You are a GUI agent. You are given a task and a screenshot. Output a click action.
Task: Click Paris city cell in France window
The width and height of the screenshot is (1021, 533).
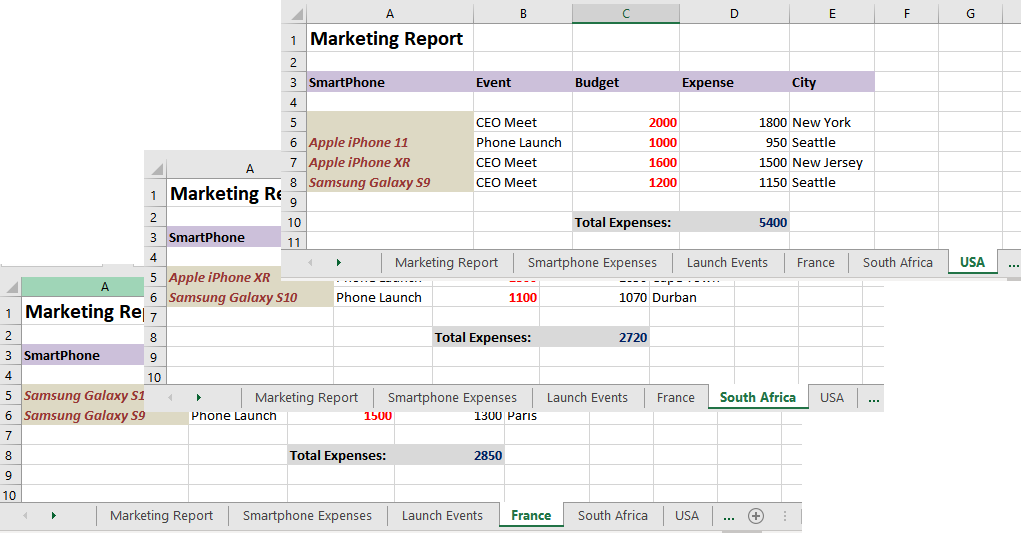547,417
